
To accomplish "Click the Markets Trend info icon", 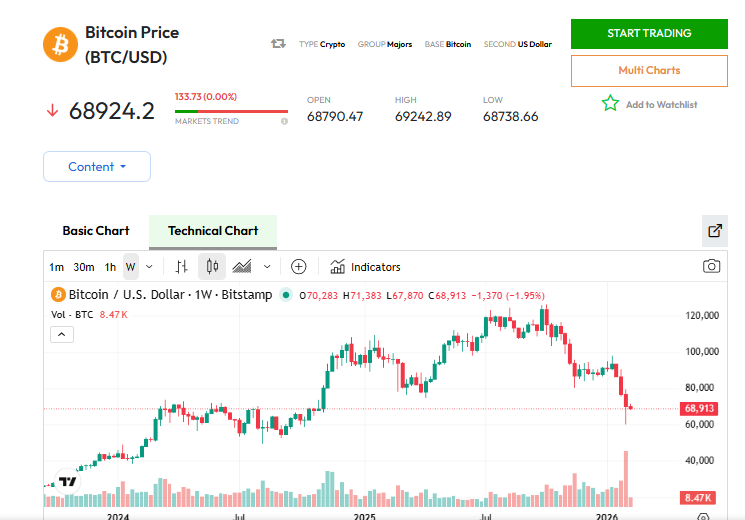I will (284, 121).
